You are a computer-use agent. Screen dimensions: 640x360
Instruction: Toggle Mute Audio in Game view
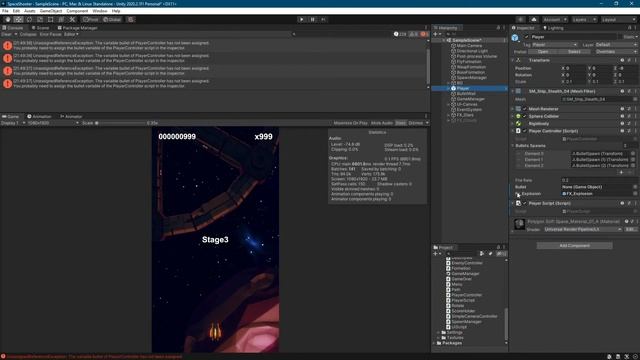coord(382,123)
